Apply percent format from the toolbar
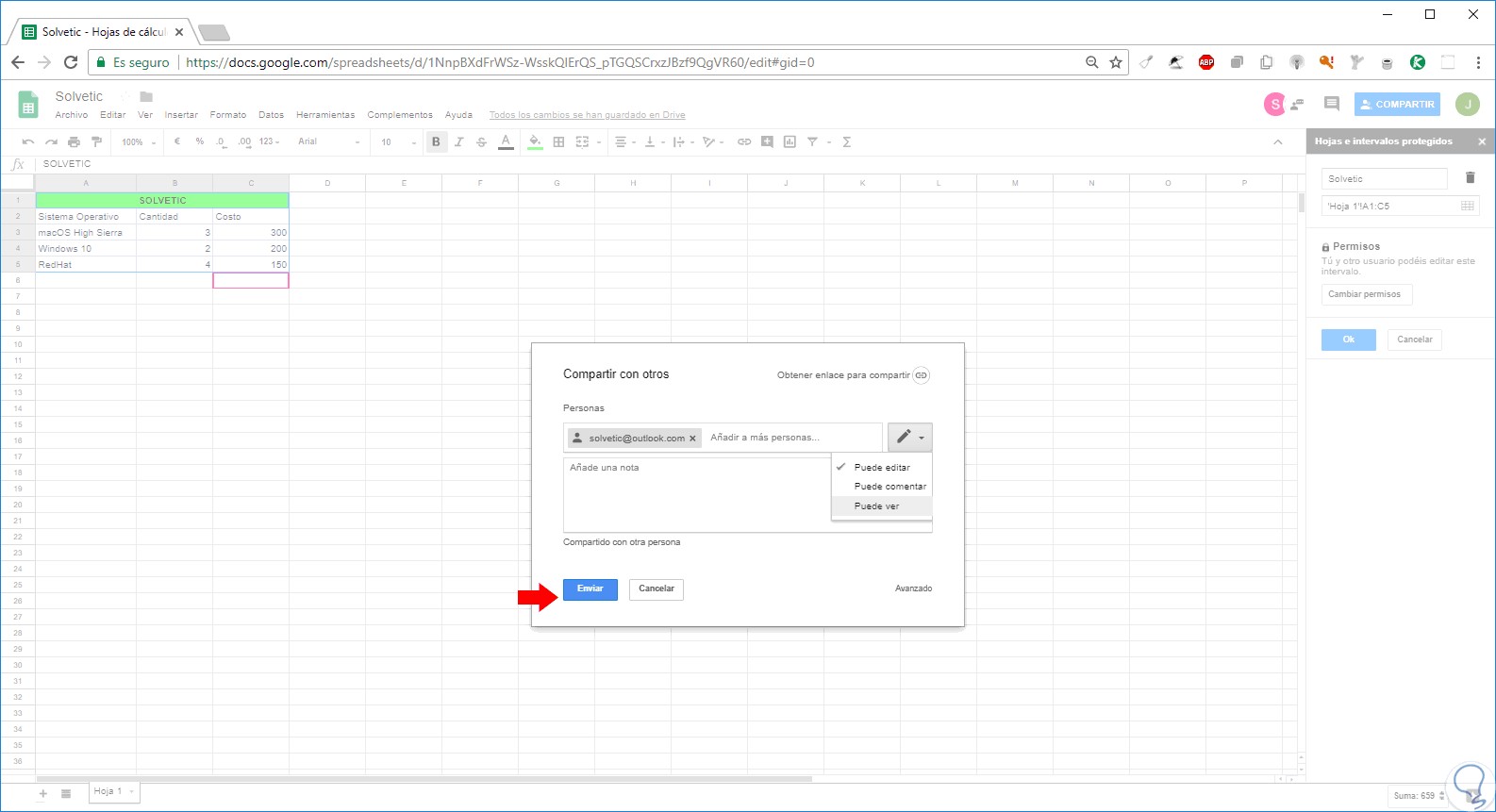The image size is (1496, 812). [x=200, y=141]
